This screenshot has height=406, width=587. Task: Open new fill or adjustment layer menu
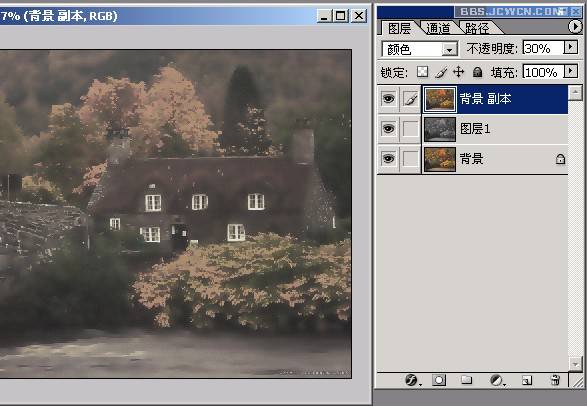click(498, 381)
